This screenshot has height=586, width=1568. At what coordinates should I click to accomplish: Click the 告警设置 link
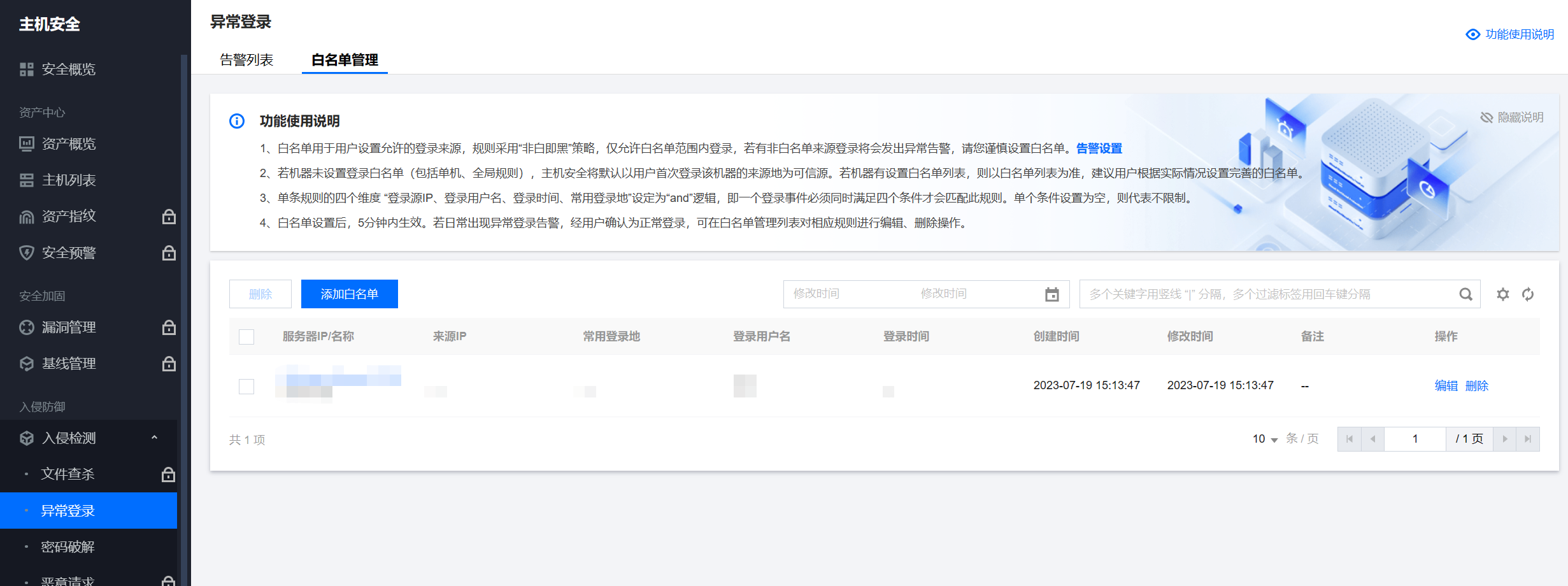(x=1099, y=148)
